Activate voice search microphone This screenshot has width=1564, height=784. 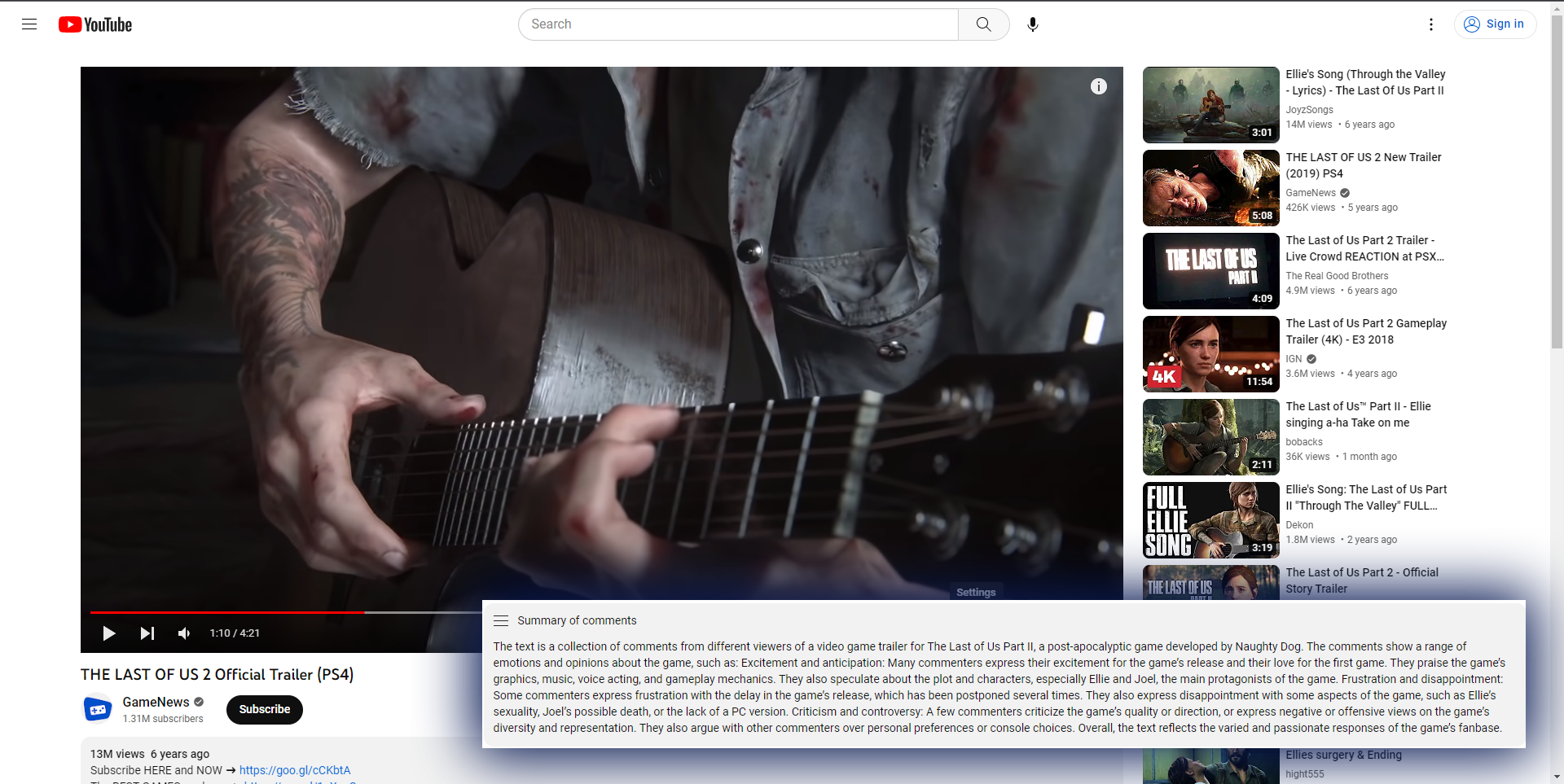pyautogui.click(x=1033, y=24)
